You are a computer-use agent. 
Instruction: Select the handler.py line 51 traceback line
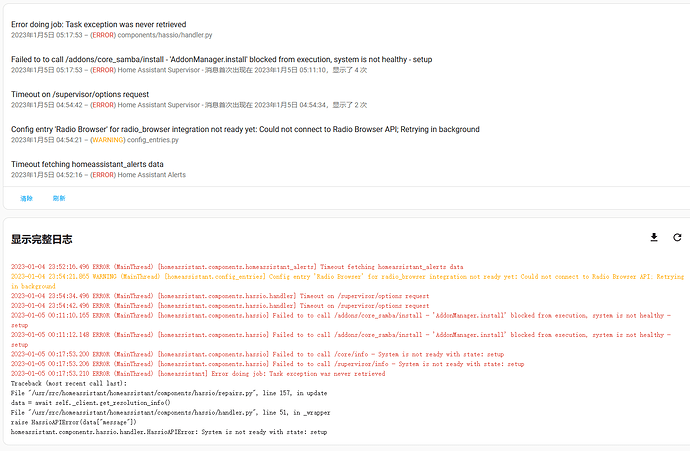point(170,412)
